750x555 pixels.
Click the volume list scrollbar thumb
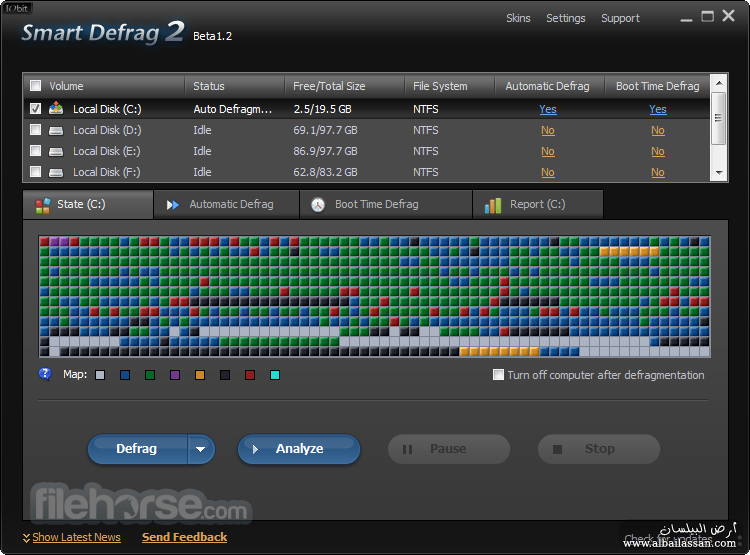(x=718, y=118)
